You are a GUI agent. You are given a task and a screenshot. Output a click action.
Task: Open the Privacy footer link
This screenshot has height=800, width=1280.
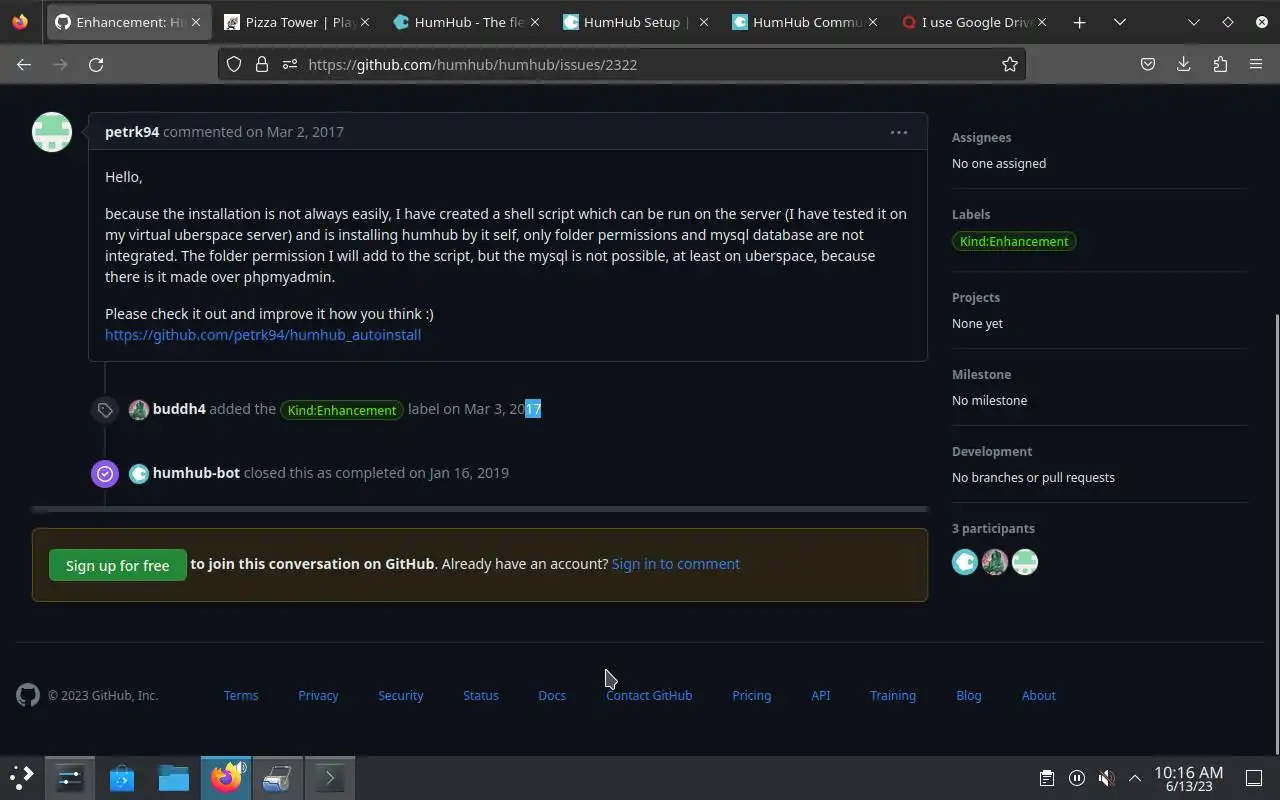click(x=318, y=695)
